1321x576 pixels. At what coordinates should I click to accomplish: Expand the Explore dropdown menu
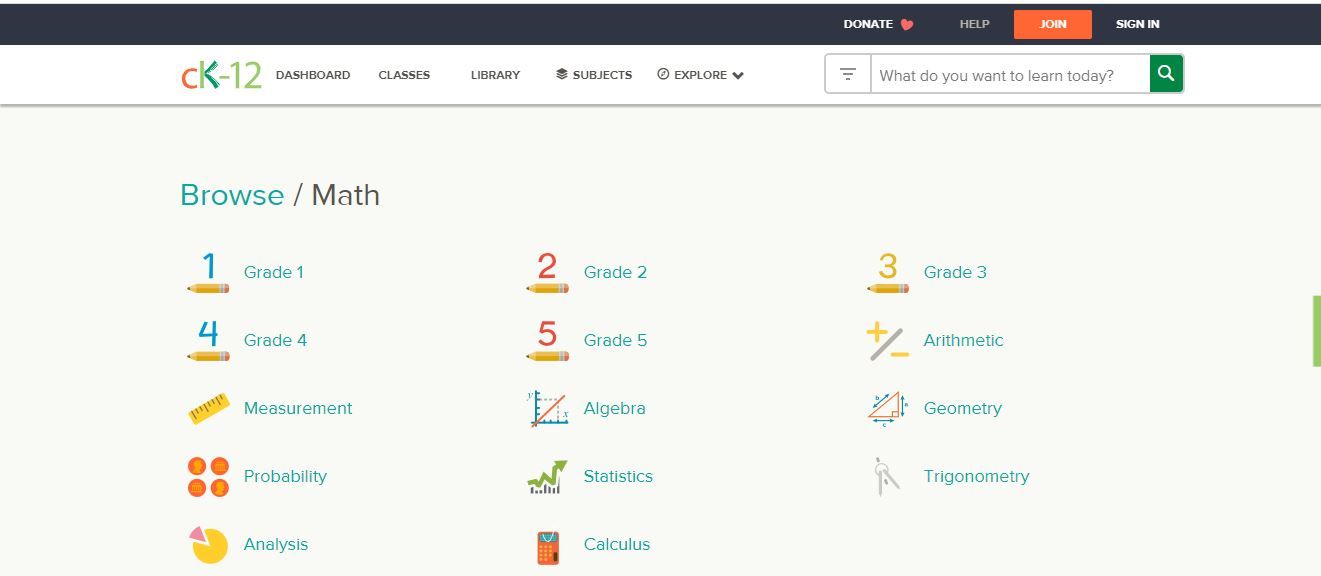click(x=700, y=75)
